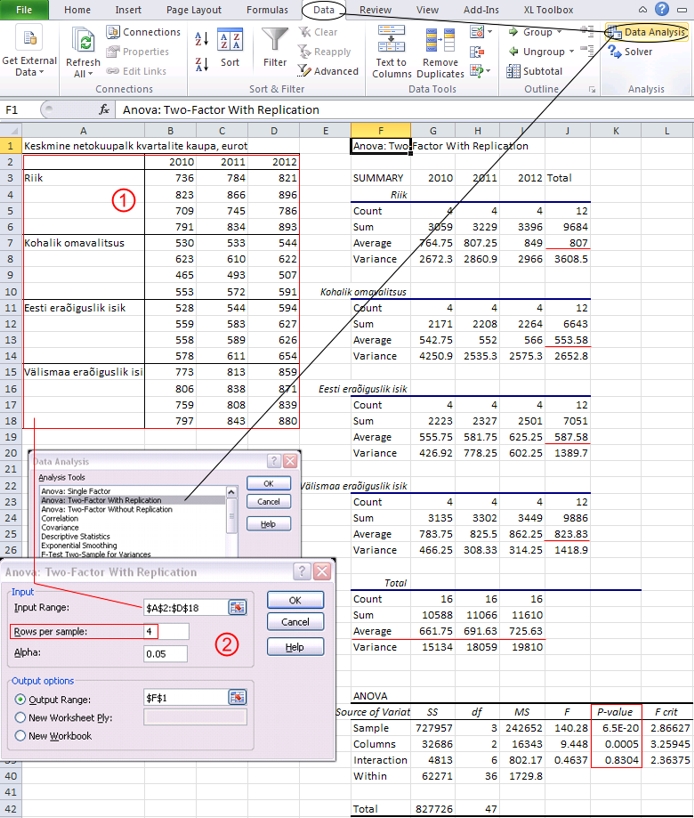The image size is (694, 818).
Task: Open Excel Help question icon
Action: (x=662, y=9)
